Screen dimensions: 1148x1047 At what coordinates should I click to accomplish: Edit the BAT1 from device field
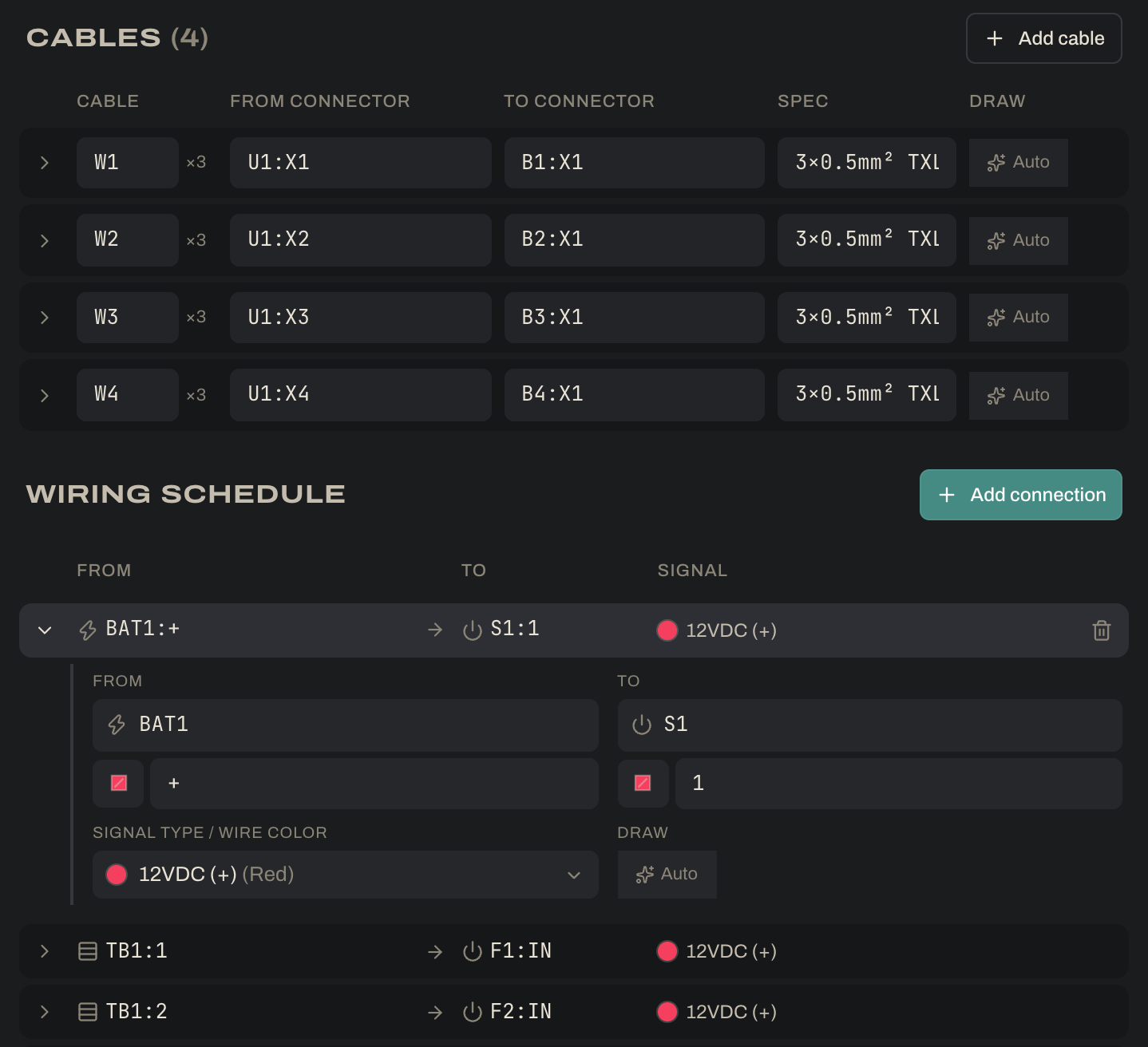[346, 725]
